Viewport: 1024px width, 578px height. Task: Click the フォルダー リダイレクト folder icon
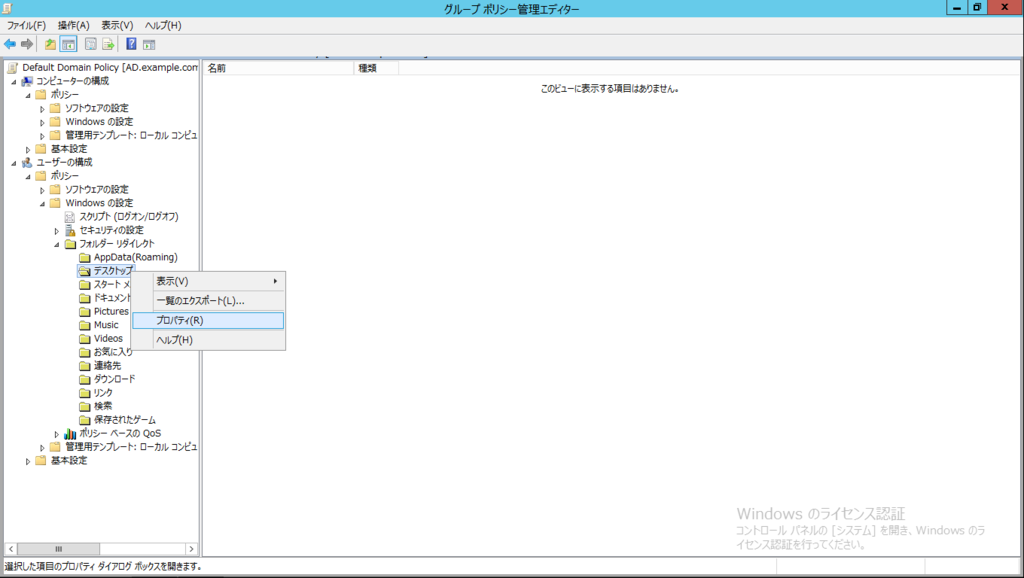pos(70,244)
